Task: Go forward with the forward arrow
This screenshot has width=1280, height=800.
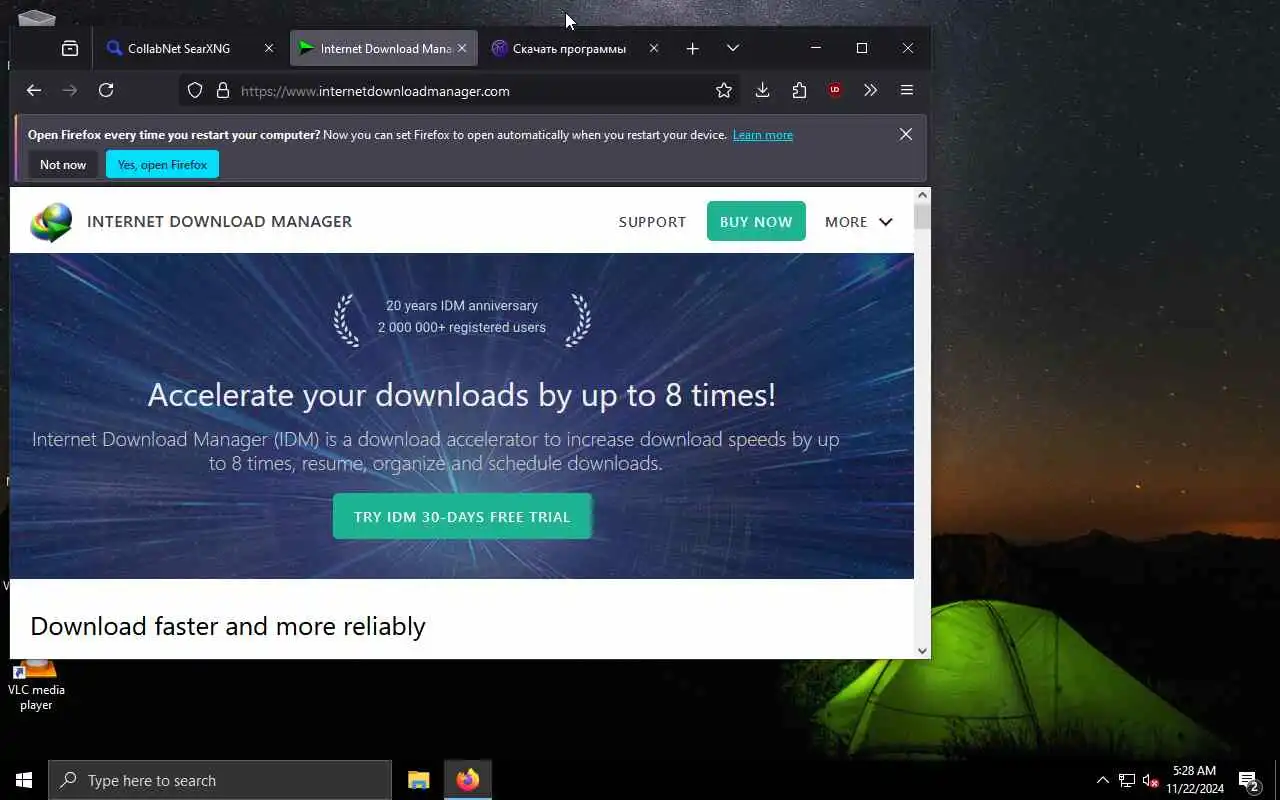Action: (x=70, y=90)
